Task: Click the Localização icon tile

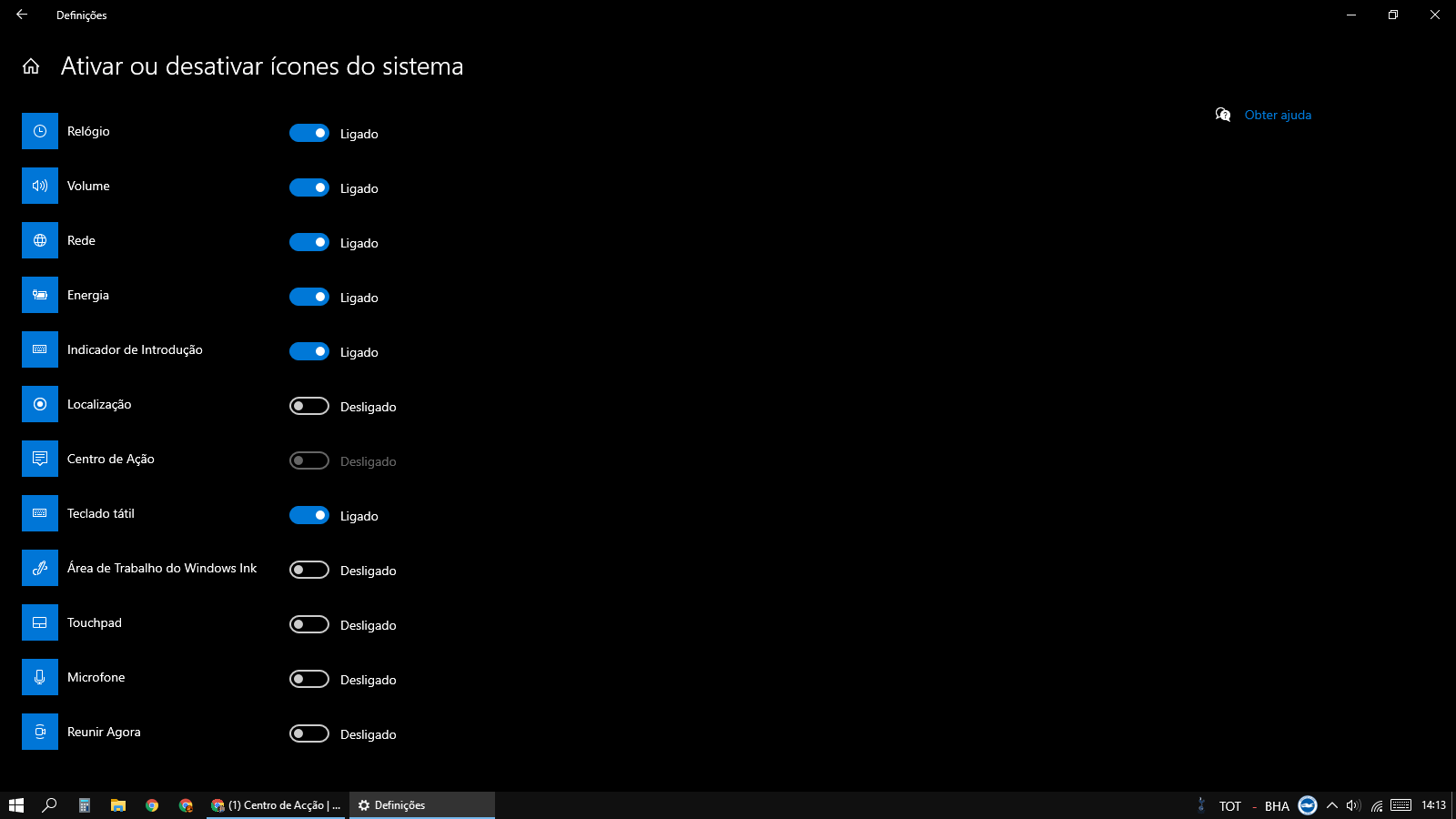Action: pyautogui.click(x=40, y=404)
